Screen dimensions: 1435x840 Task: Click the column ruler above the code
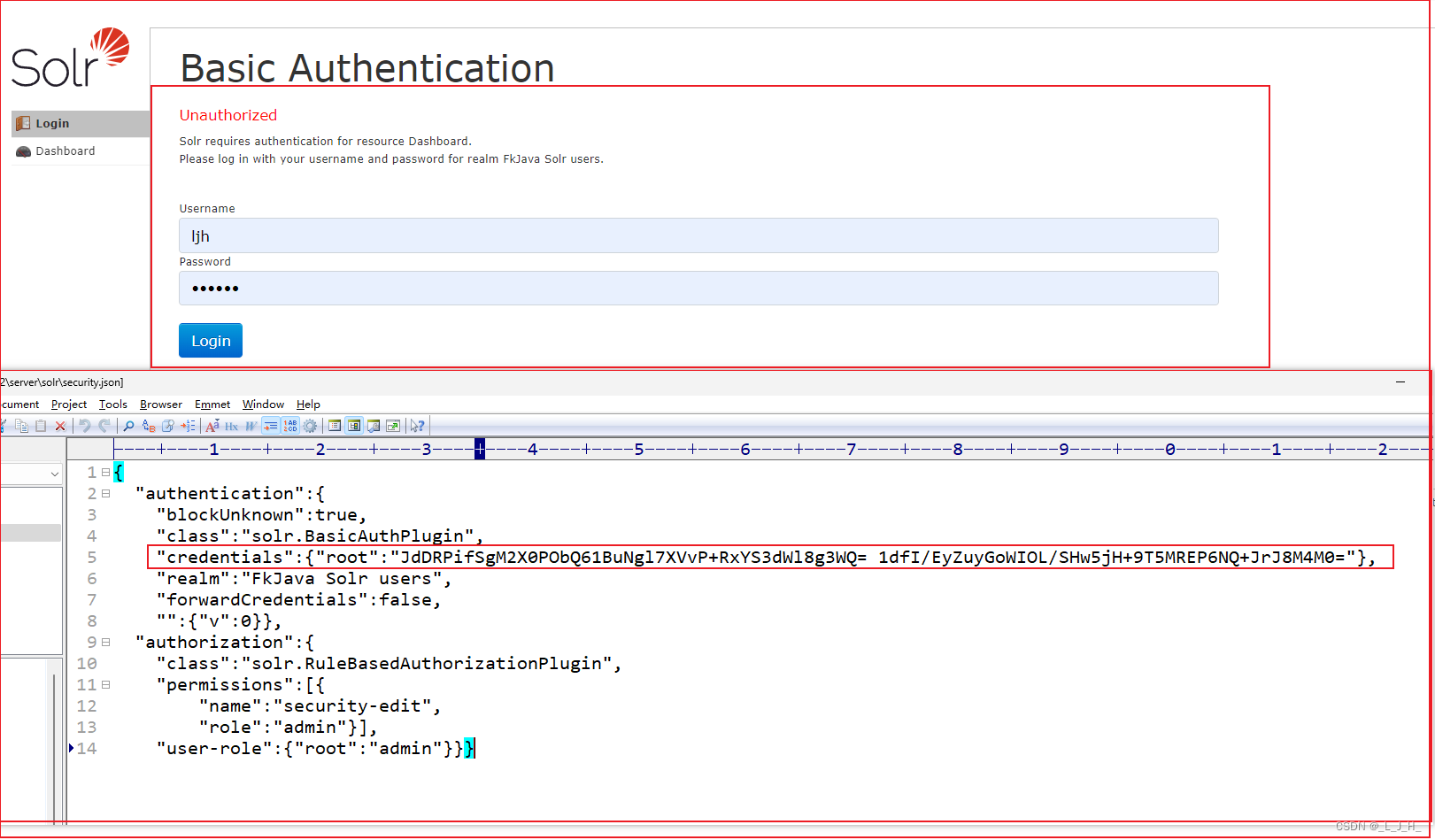(770, 450)
